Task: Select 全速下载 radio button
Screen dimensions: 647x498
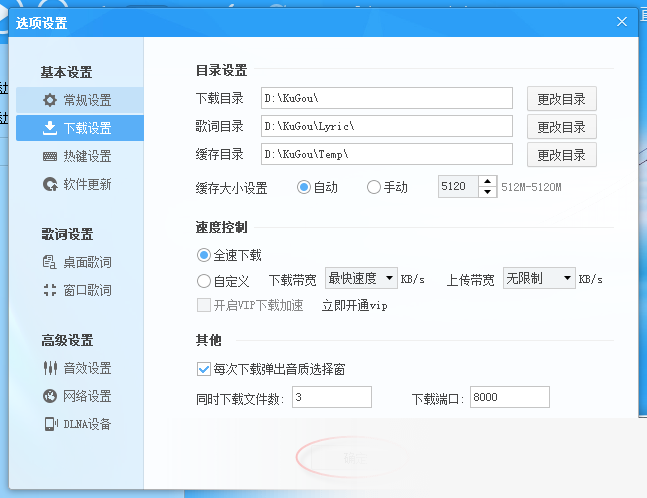Action: click(204, 255)
